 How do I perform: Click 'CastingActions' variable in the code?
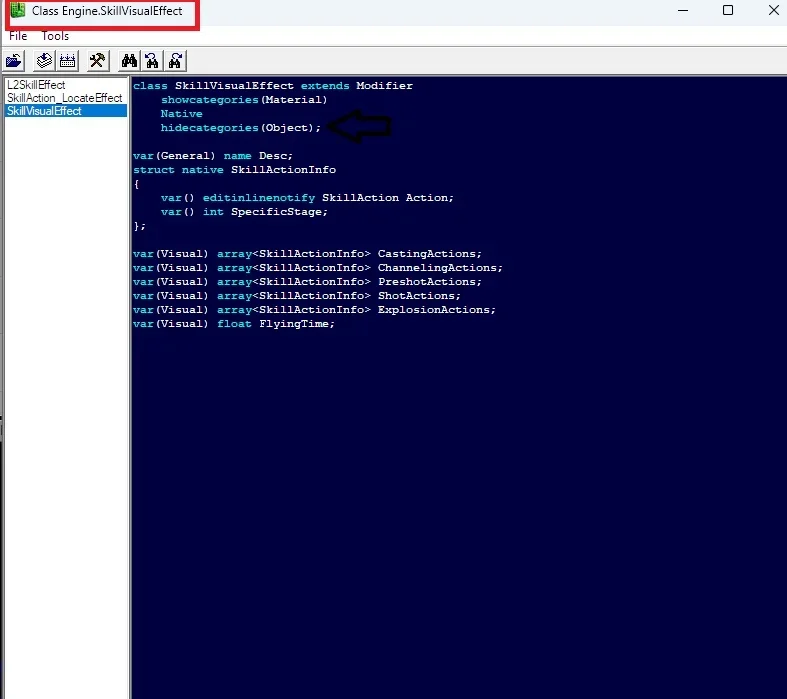pos(427,253)
